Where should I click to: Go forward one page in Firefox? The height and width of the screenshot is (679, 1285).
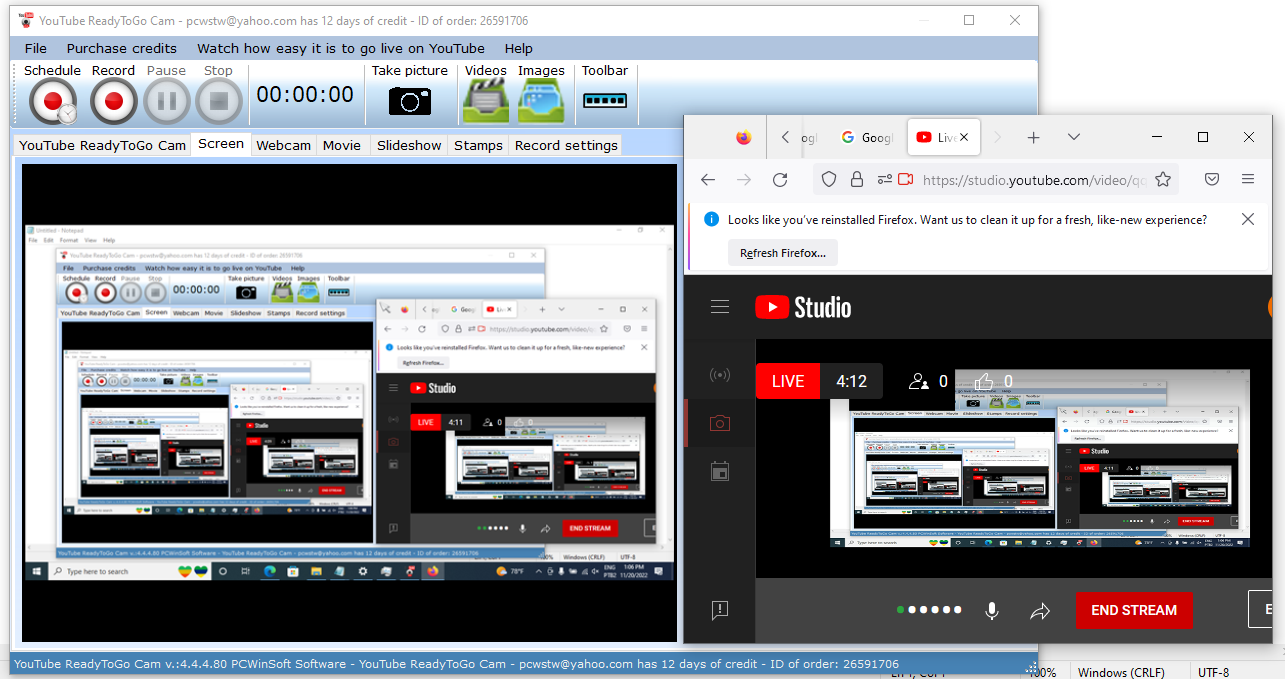click(x=744, y=179)
